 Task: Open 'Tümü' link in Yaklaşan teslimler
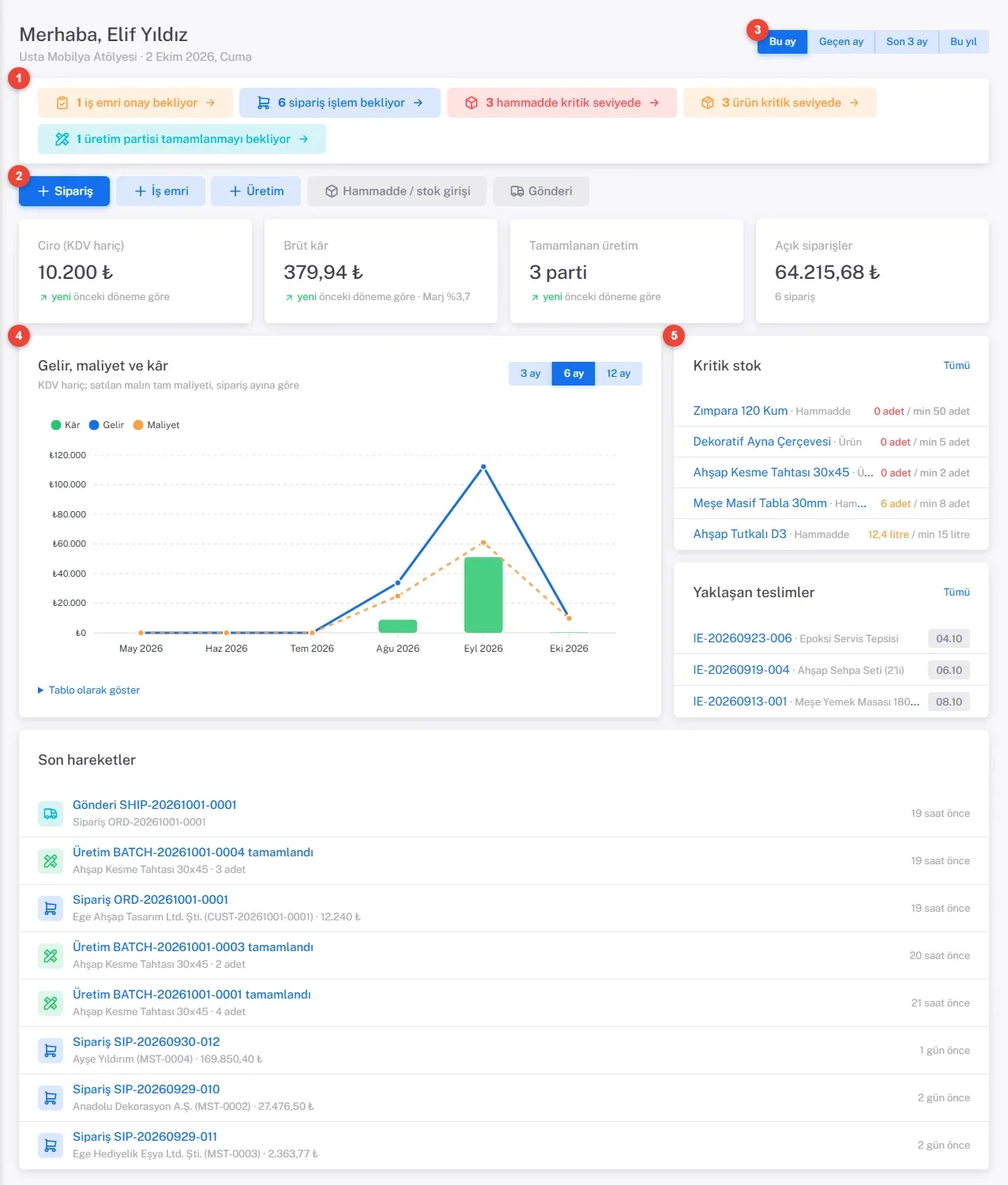[957, 592]
